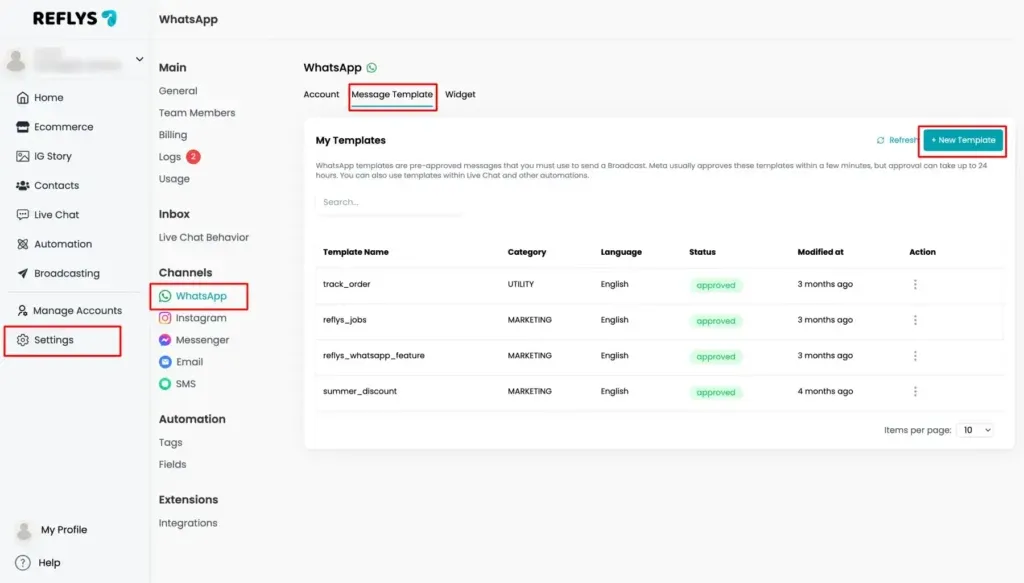This screenshot has width=1024, height=583.
Task: Focus the template Search field
Action: coord(389,202)
